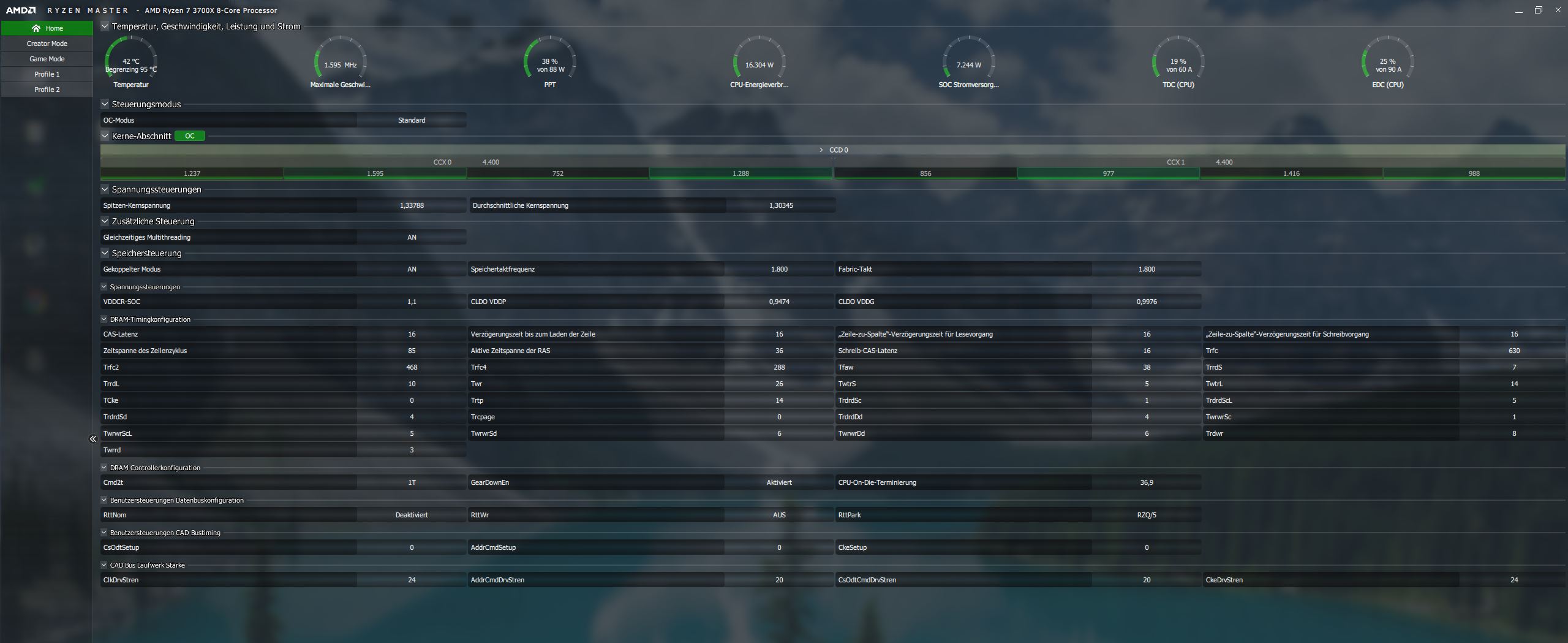The height and width of the screenshot is (643, 1568).
Task: Select the core bar showing 856
Action: tap(925, 173)
